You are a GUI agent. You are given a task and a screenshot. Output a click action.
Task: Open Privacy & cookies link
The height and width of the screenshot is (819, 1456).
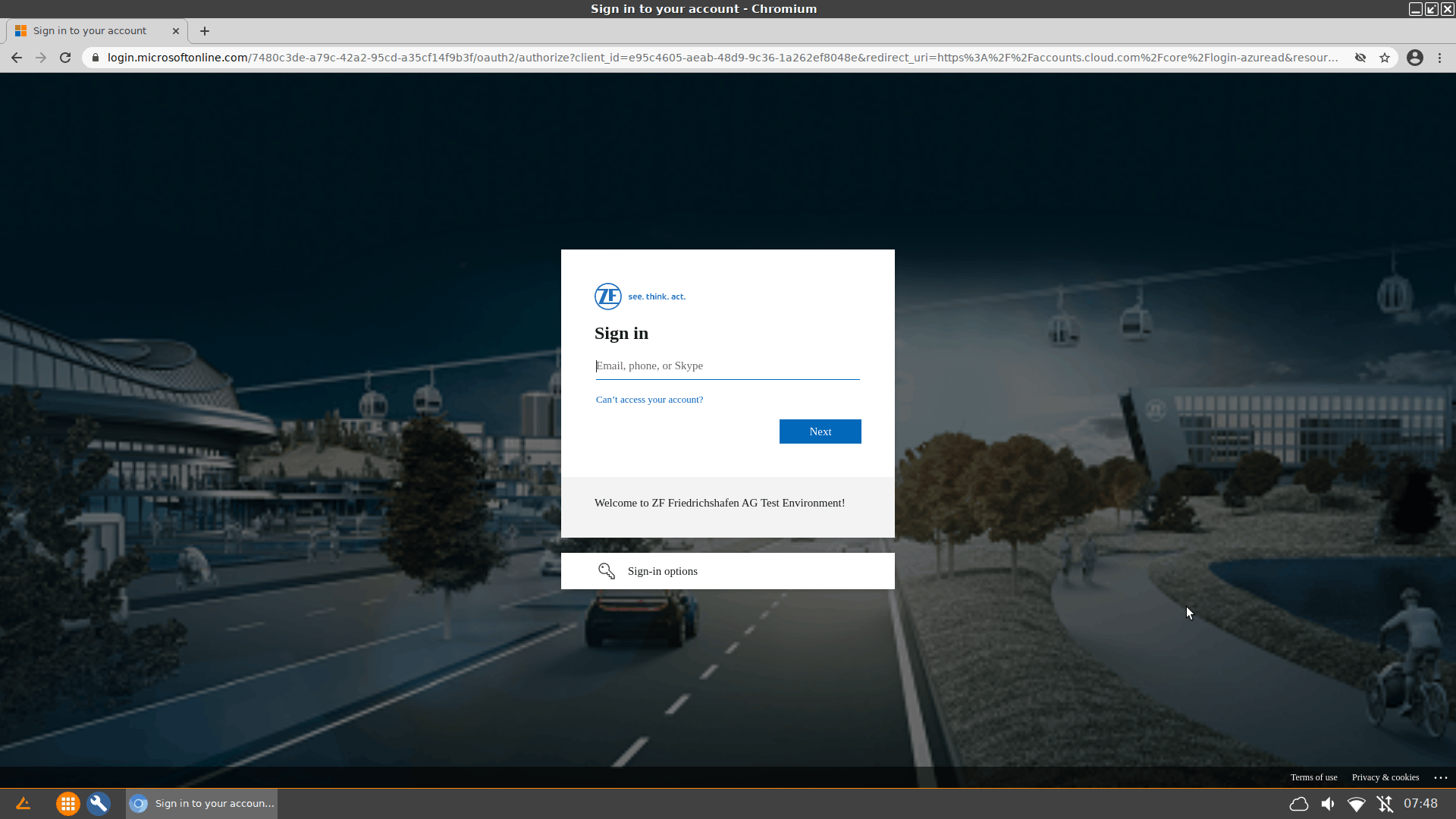point(1385,777)
